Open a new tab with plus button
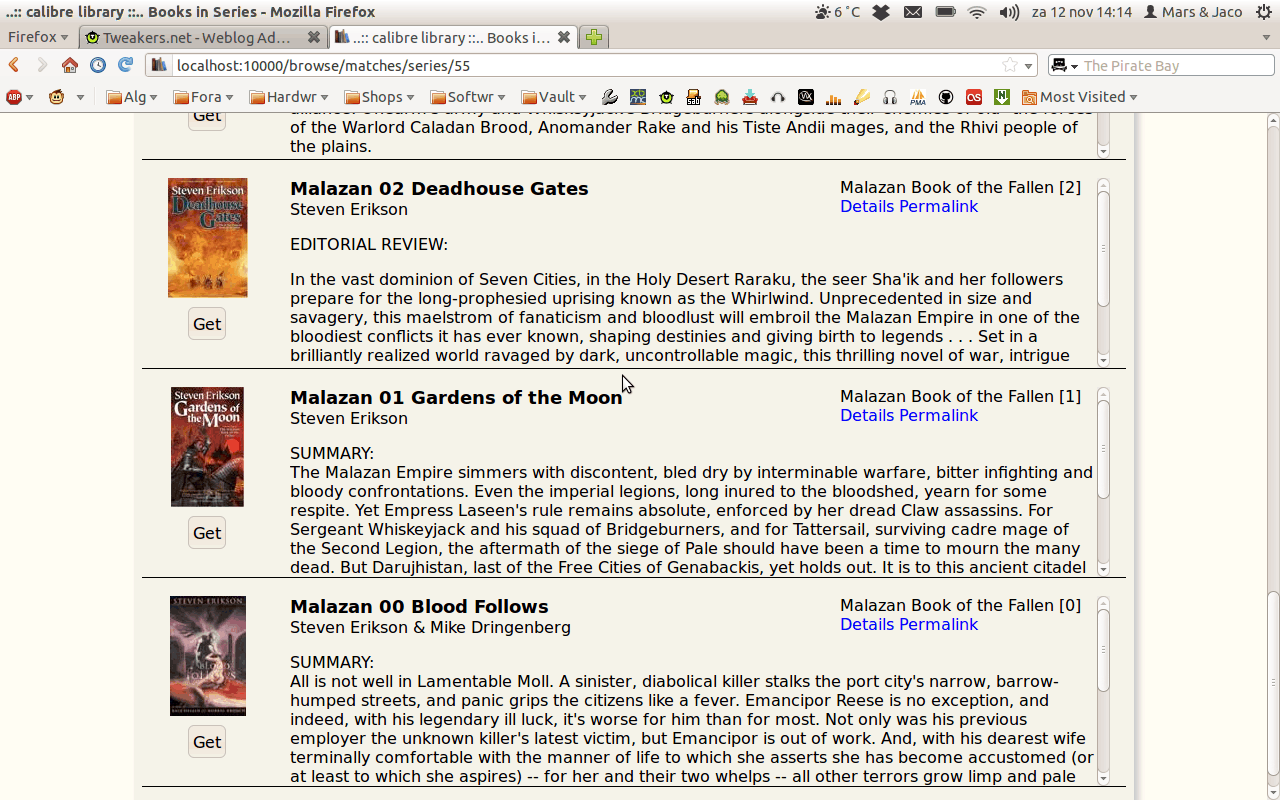The width and height of the screenshot is (1280, 800). 594,37
